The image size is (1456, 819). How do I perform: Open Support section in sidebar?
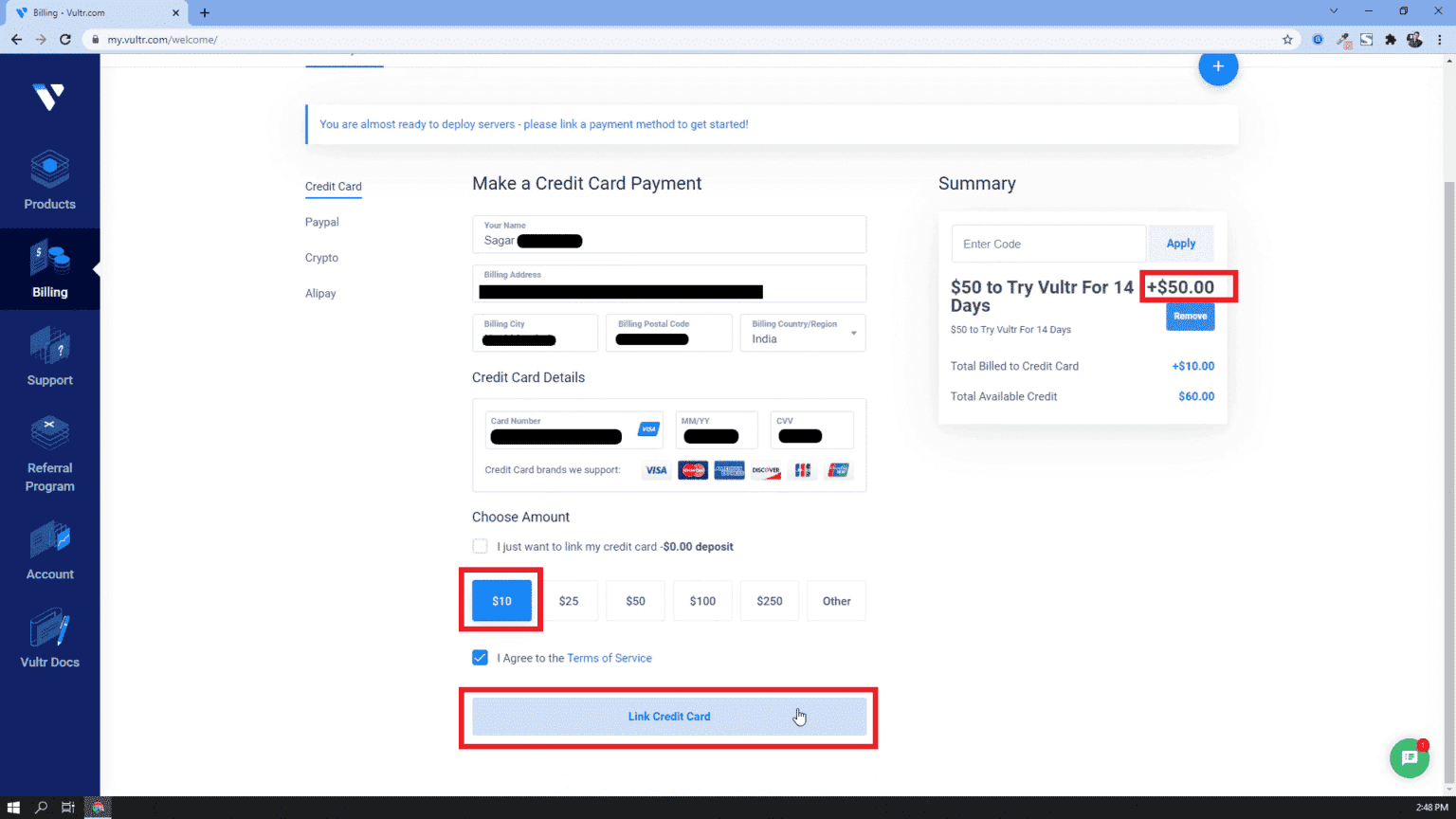(49, 356)
